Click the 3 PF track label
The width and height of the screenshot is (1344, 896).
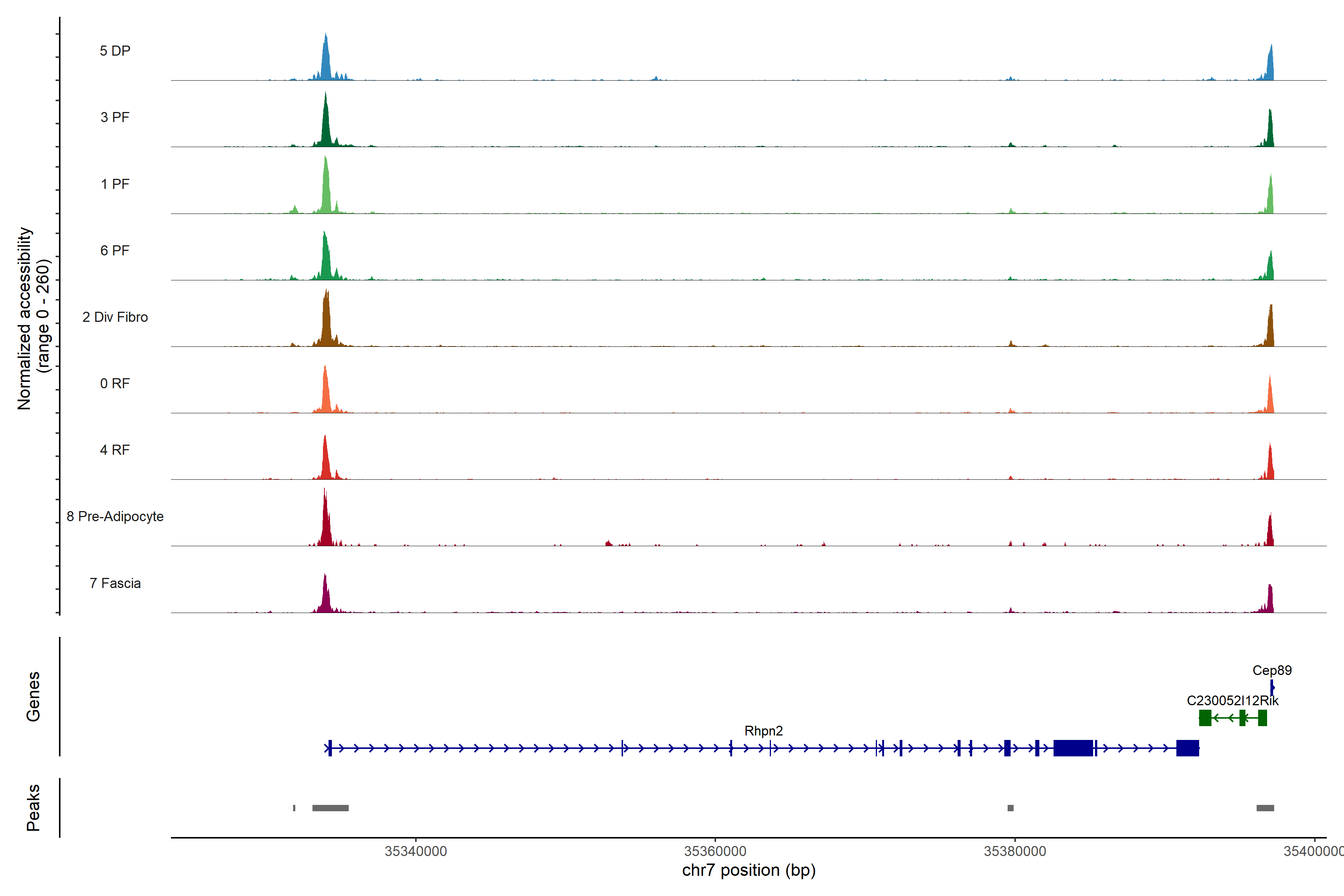115,117
